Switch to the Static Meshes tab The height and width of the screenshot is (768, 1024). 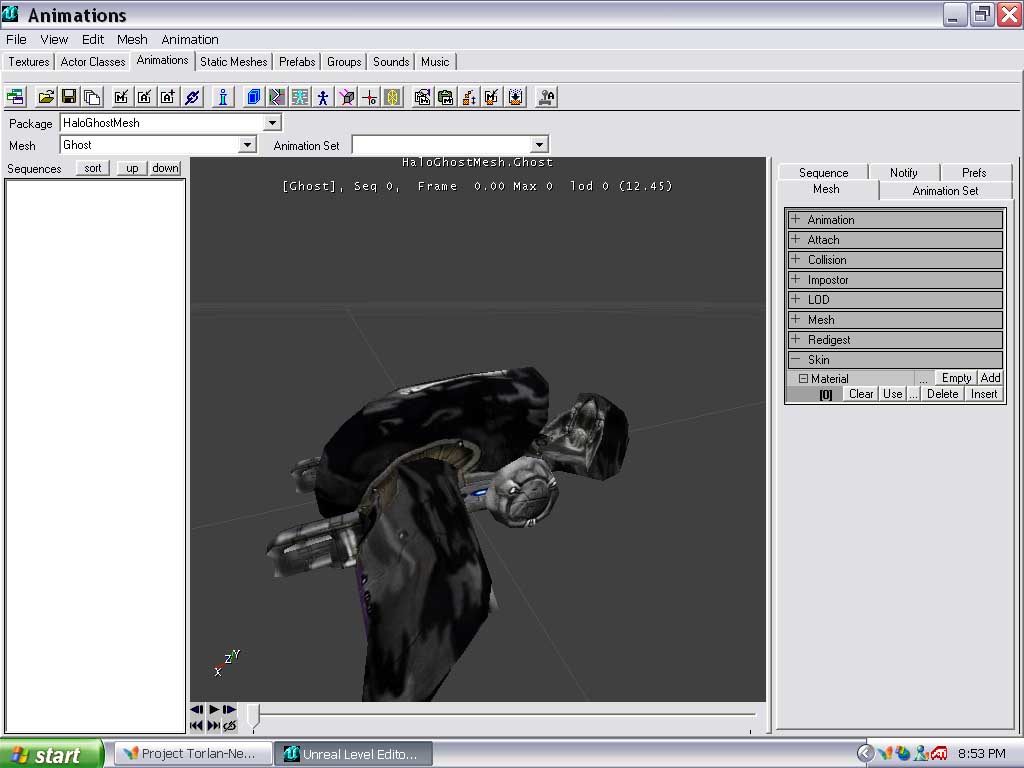(234, 62)
